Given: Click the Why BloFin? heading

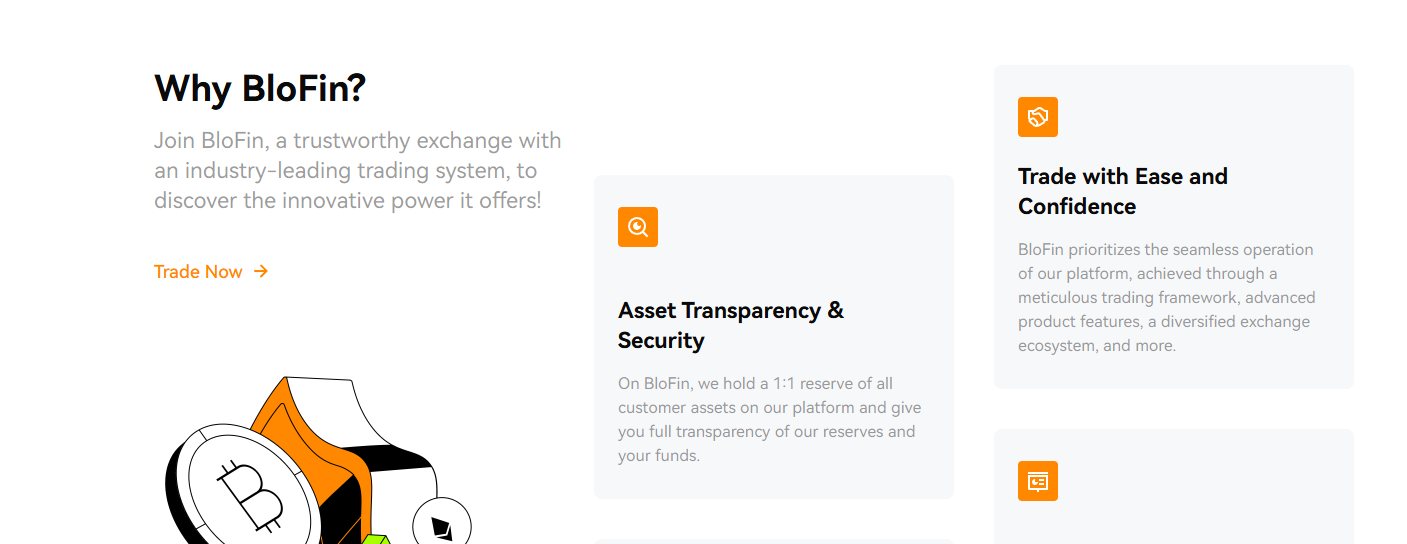Looking at the screenshot, I should coord(260,89).
